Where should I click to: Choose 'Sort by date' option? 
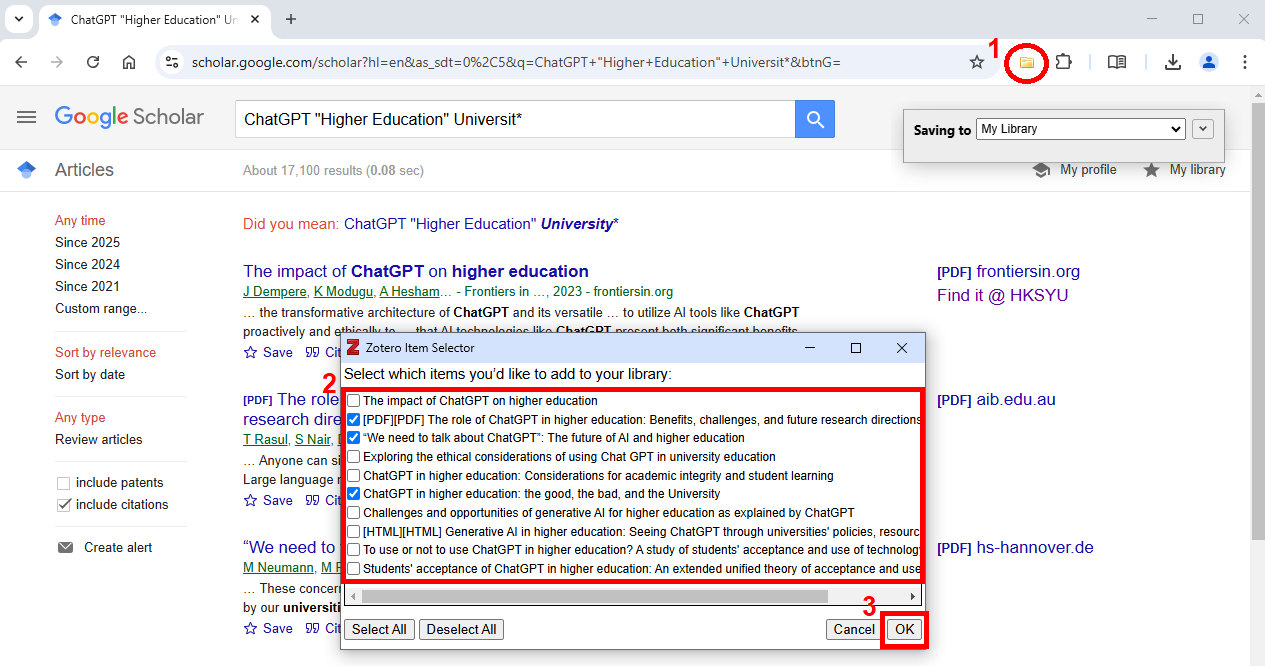90,374
